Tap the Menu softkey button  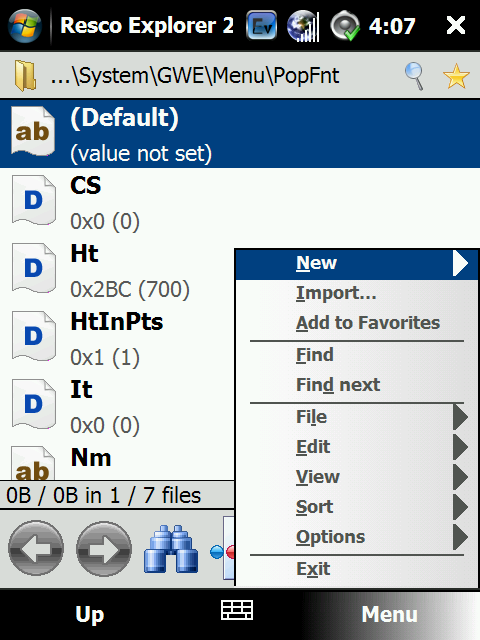click(389, 614)
